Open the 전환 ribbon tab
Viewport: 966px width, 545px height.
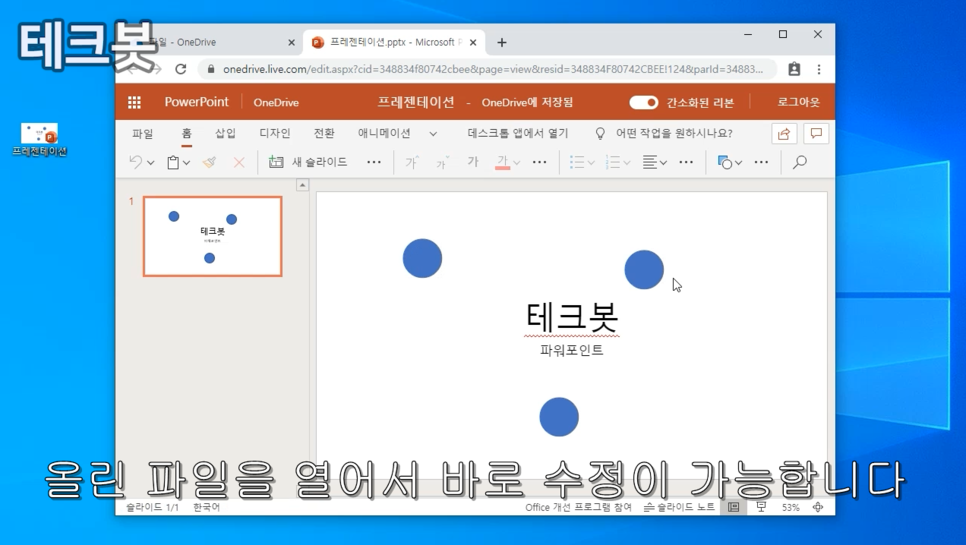click(324, 133)
